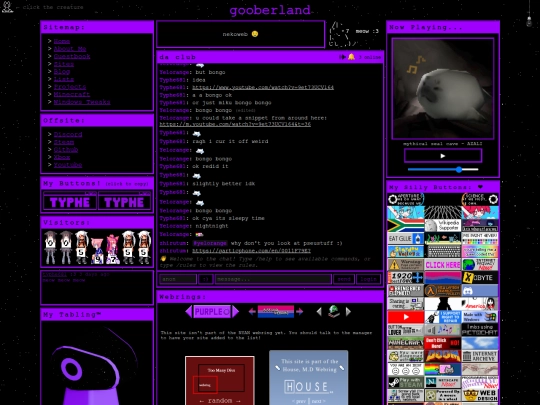Image resolution: width=540 pixels, height=405 pixels.
Task: Click the Stardew Valley badge
Action: click(406, 251)
